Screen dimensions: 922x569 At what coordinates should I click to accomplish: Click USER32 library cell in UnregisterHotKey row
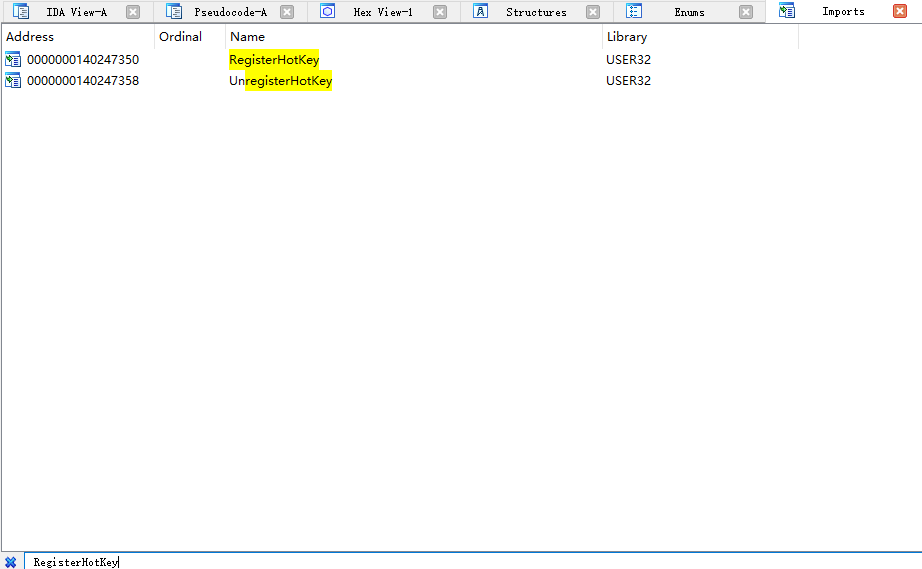[x=629, y=81]
